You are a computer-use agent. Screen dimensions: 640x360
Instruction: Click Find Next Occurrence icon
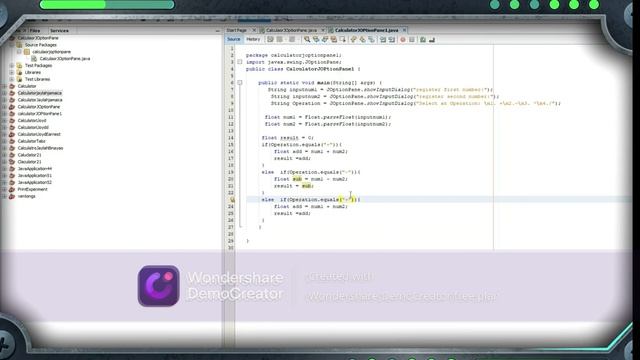pyautogui.click(x=325, y=40)
